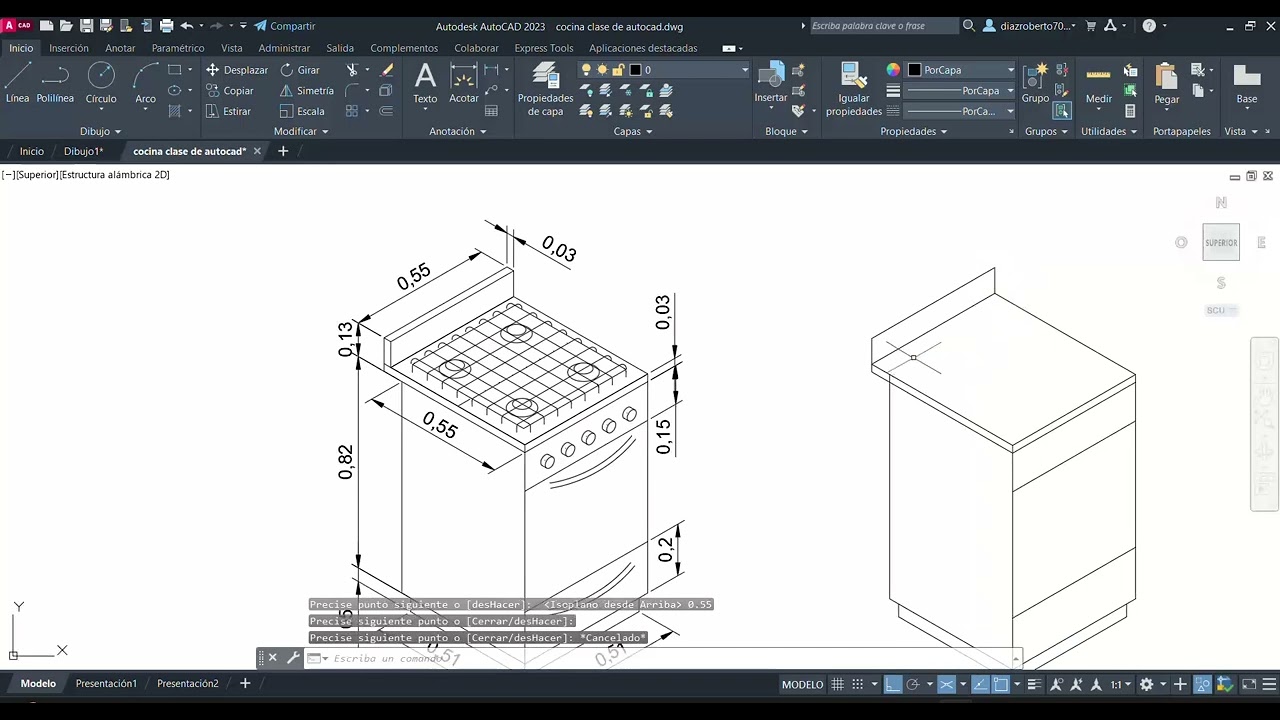
Task: Open Propiedades de capa panel
Action: (x=545, y=88)
